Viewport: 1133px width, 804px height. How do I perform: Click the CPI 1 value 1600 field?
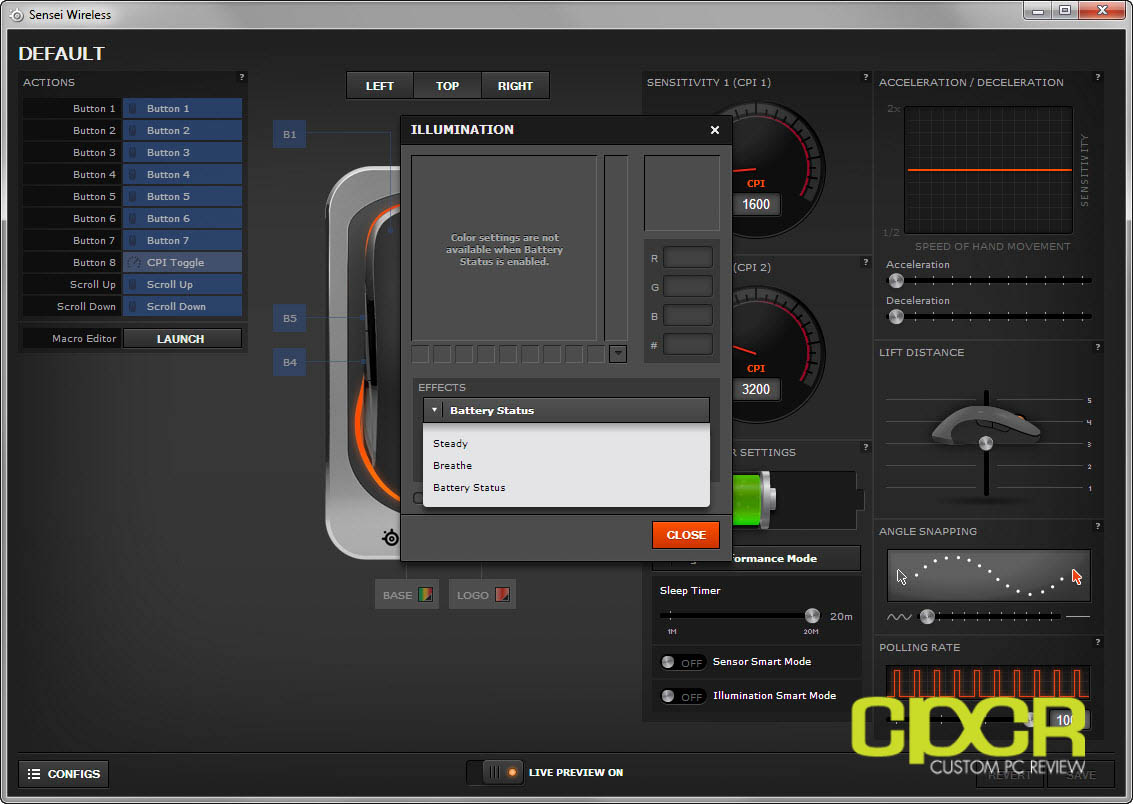coord(756,204)
